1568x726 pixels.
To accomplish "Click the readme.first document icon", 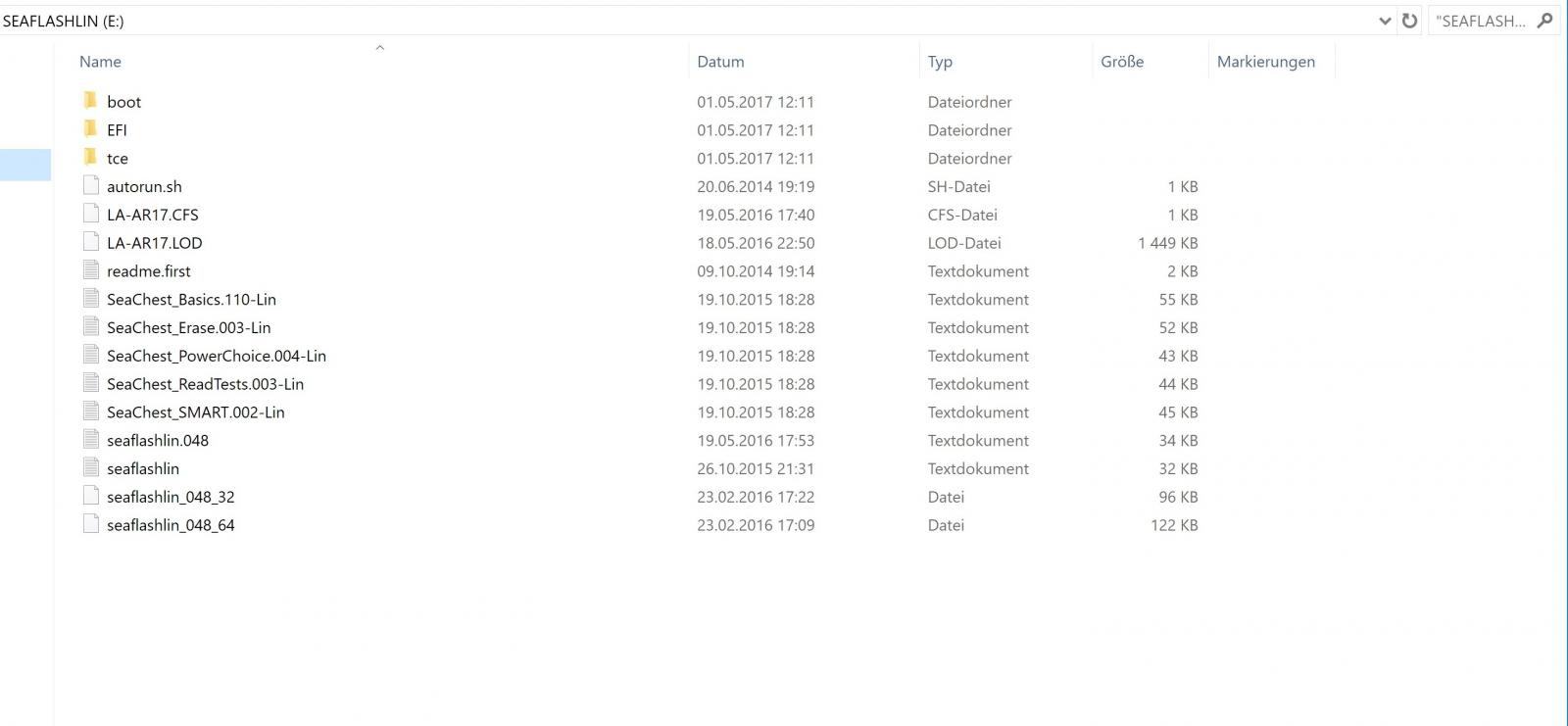I will (x=91, y=270).
